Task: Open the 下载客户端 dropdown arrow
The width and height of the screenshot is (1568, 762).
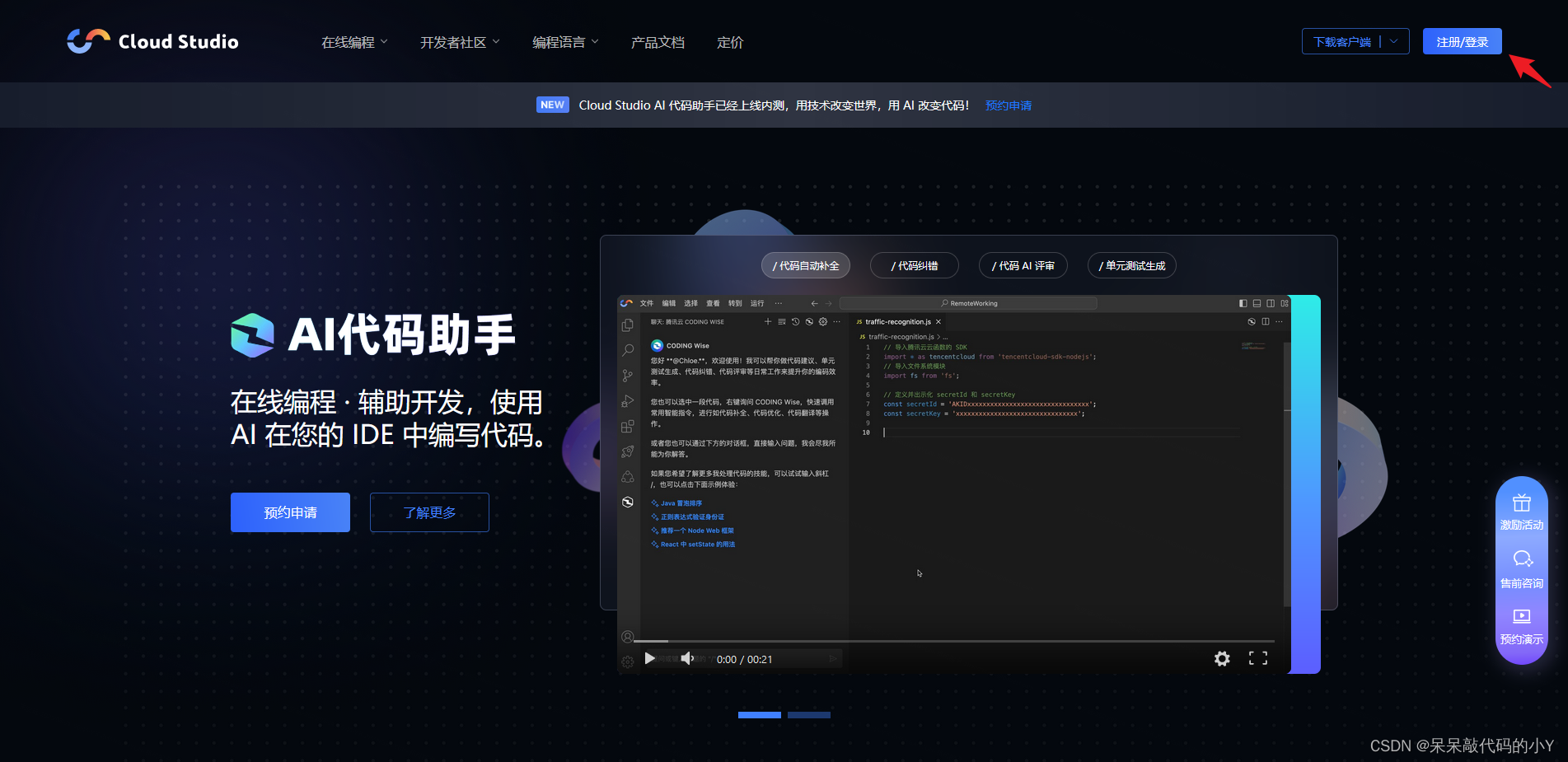Action: click(1394, 41)
